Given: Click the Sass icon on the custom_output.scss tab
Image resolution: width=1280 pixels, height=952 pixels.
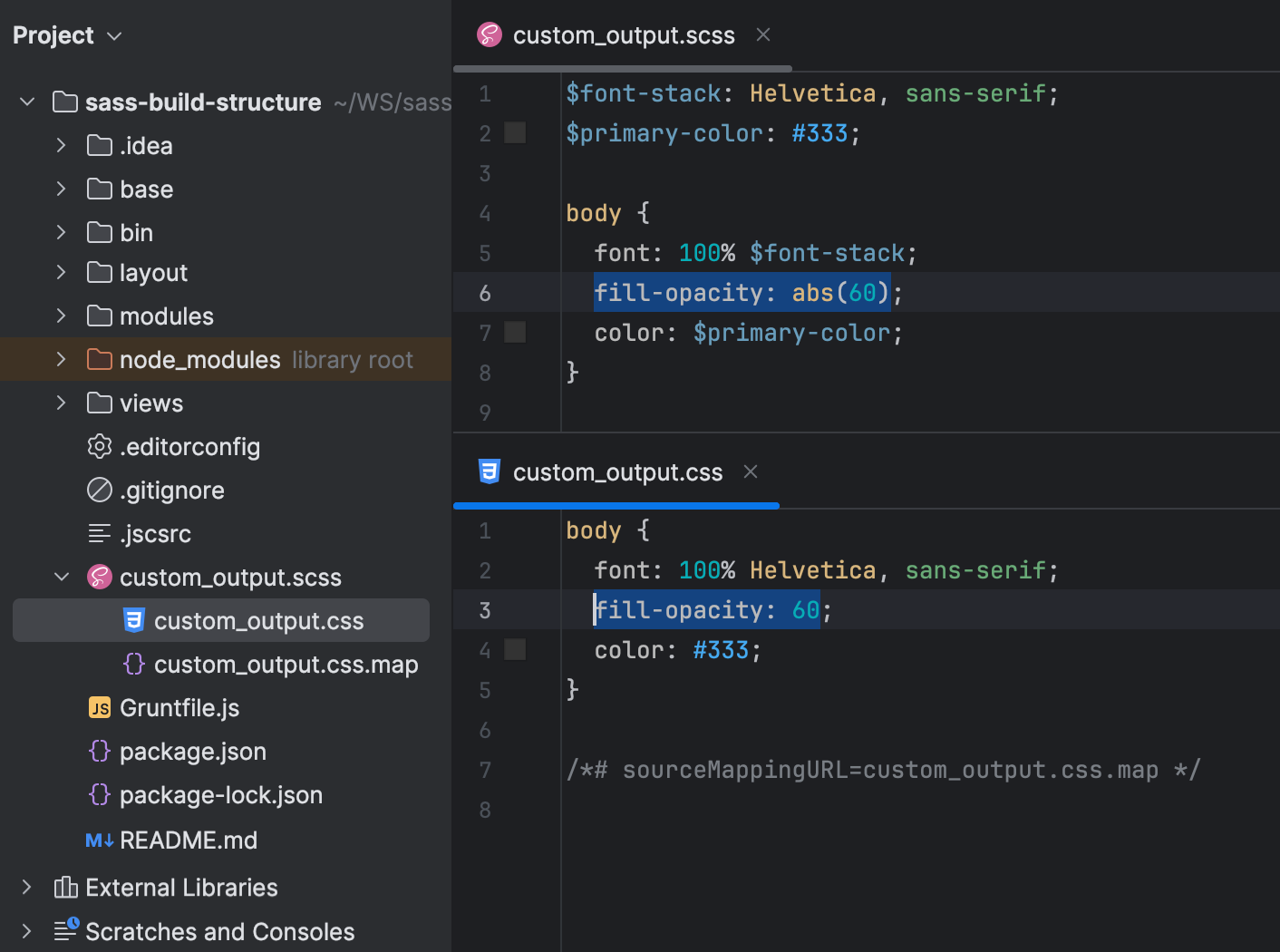Looking at the screenshot, I should 489,34.
